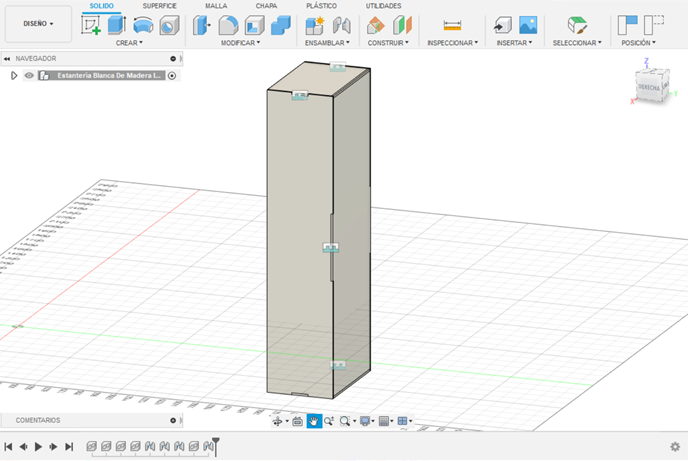Open the INSPECCIONAR dropdown menu
The image size is (688, 461).
452,43
